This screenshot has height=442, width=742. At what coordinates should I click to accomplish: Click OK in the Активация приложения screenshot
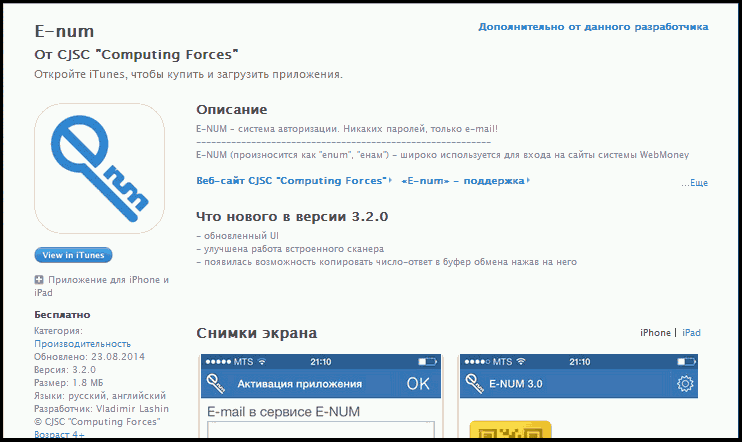tap(418, 384)
